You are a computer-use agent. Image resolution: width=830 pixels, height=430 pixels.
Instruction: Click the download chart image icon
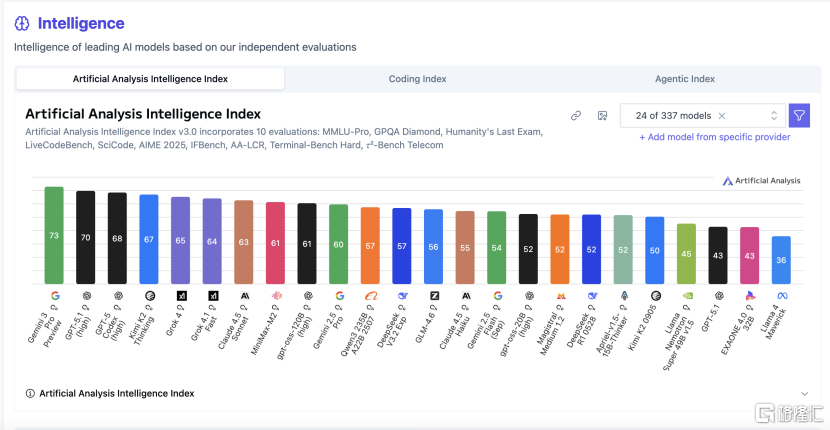(602, 116)
